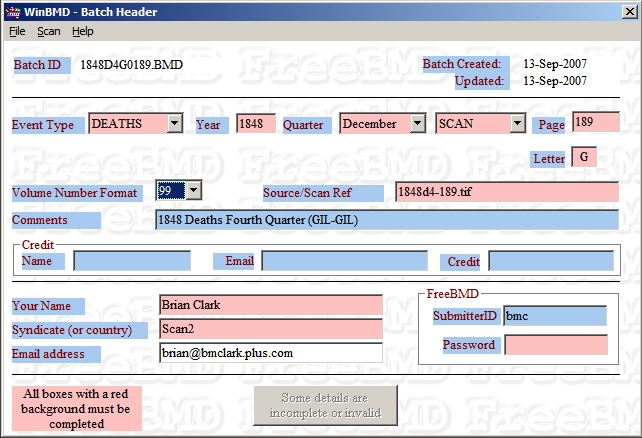The image size is (642, 438).
Task: Click the WinBMD app icon in title bar
Action: 13,12
